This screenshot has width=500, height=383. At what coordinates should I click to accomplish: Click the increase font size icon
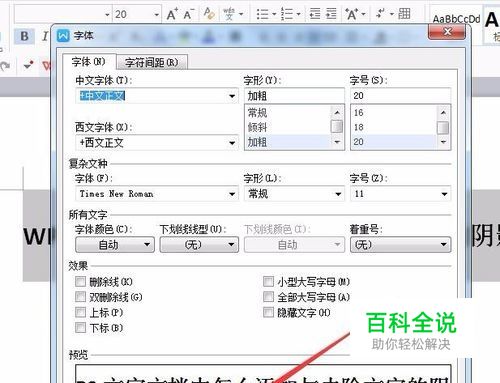172,14
